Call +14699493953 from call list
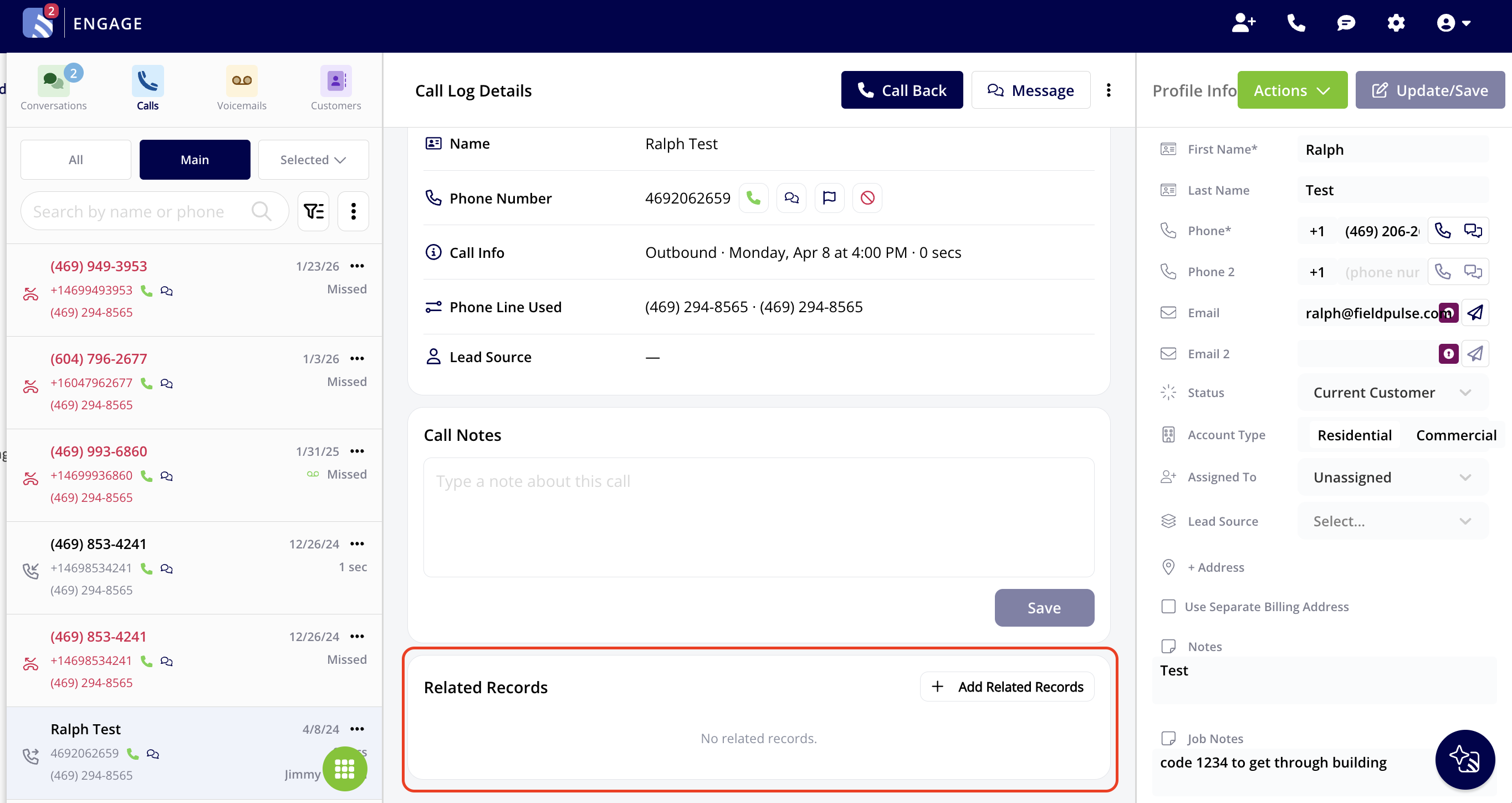1512x803 pixels. pyautogui.click(x=147, y=291)
